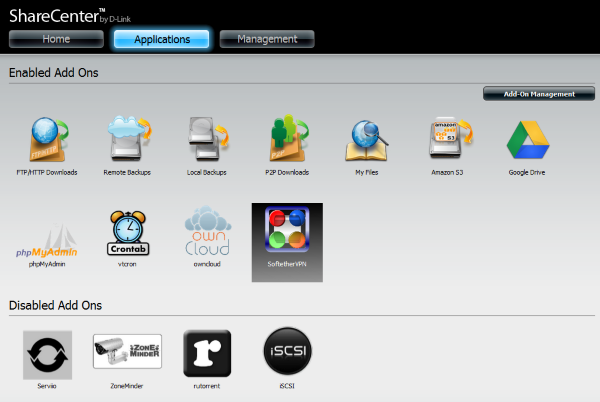
Task: Click the 'vtcron' label text
Action: pos(127,264)
